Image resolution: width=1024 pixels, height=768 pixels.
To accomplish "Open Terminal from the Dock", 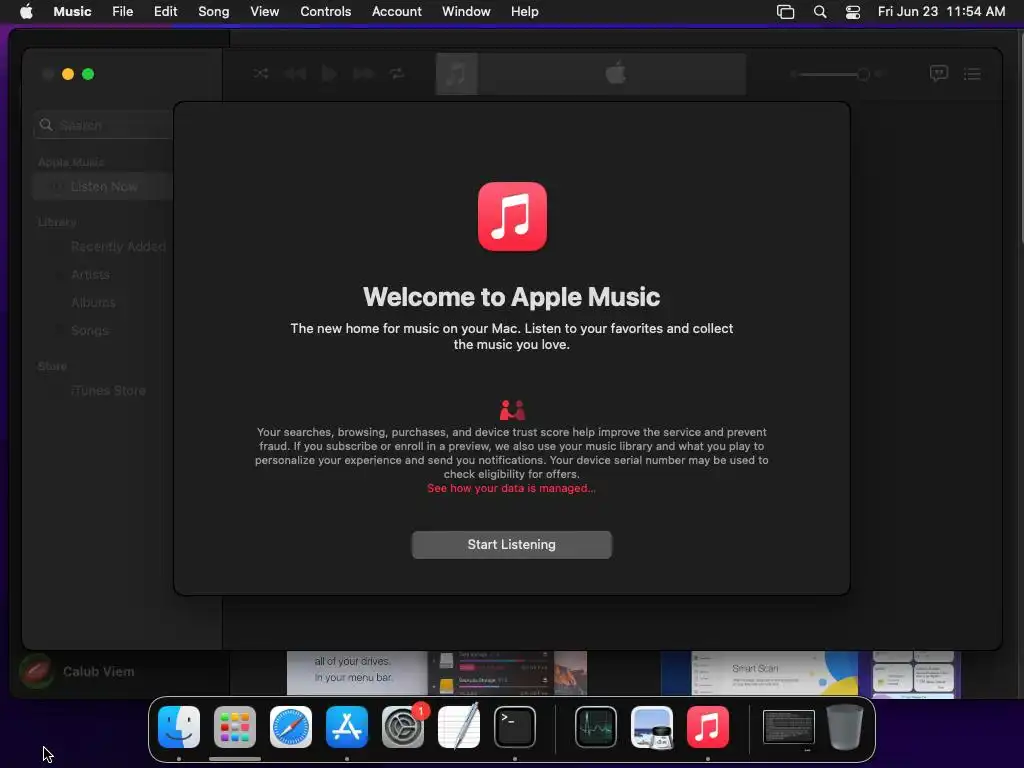I will 515,727.
